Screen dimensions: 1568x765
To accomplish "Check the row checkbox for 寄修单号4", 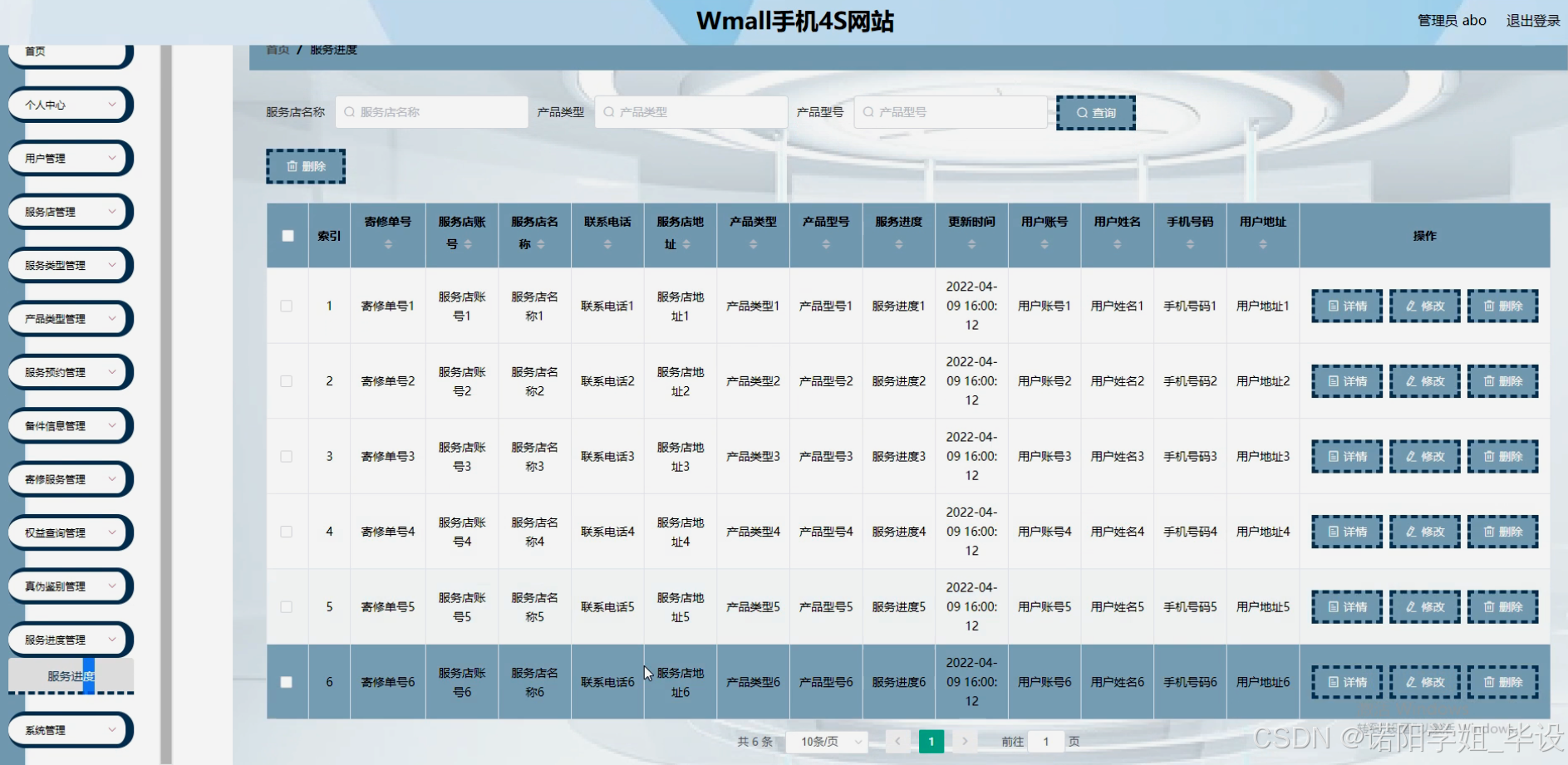I will point(287,531).
